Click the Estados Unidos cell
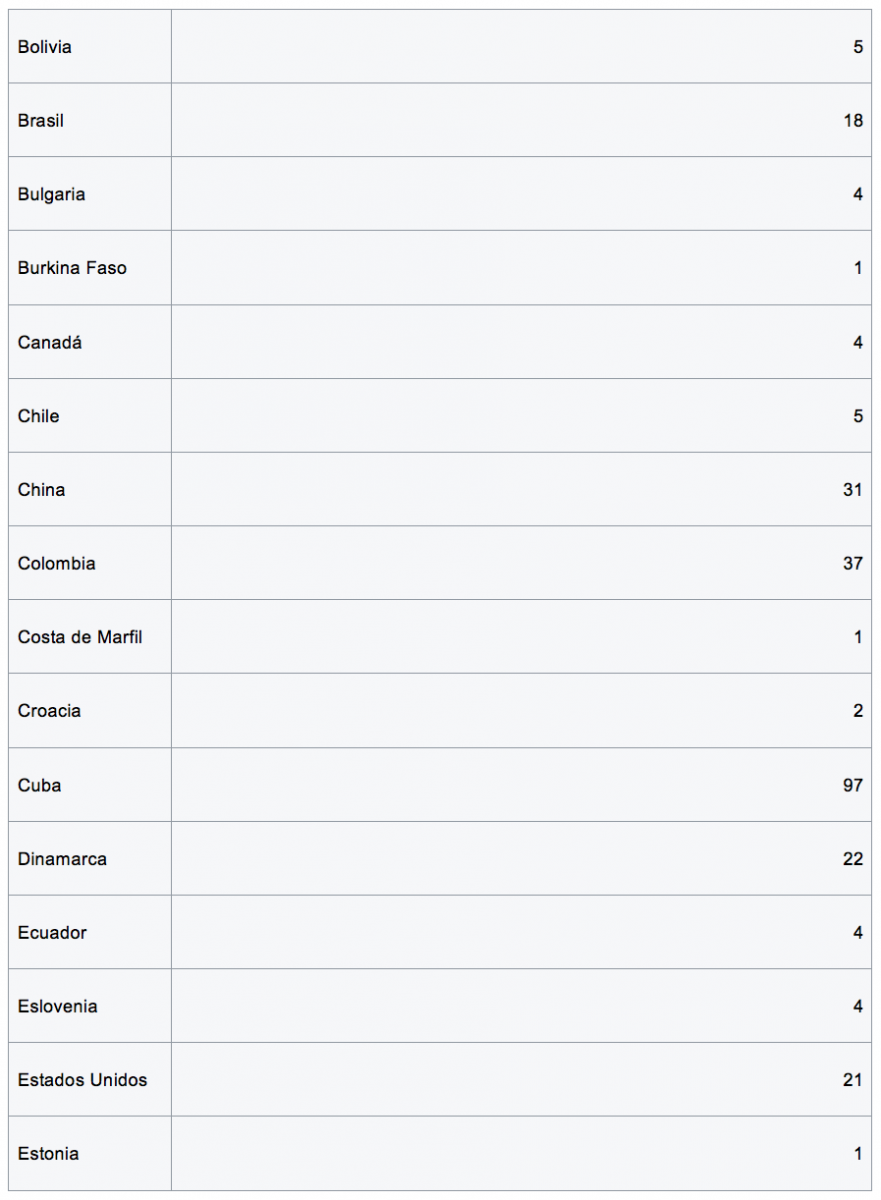Screen dimensions: 881x1200 click(x=82, y=1080)
